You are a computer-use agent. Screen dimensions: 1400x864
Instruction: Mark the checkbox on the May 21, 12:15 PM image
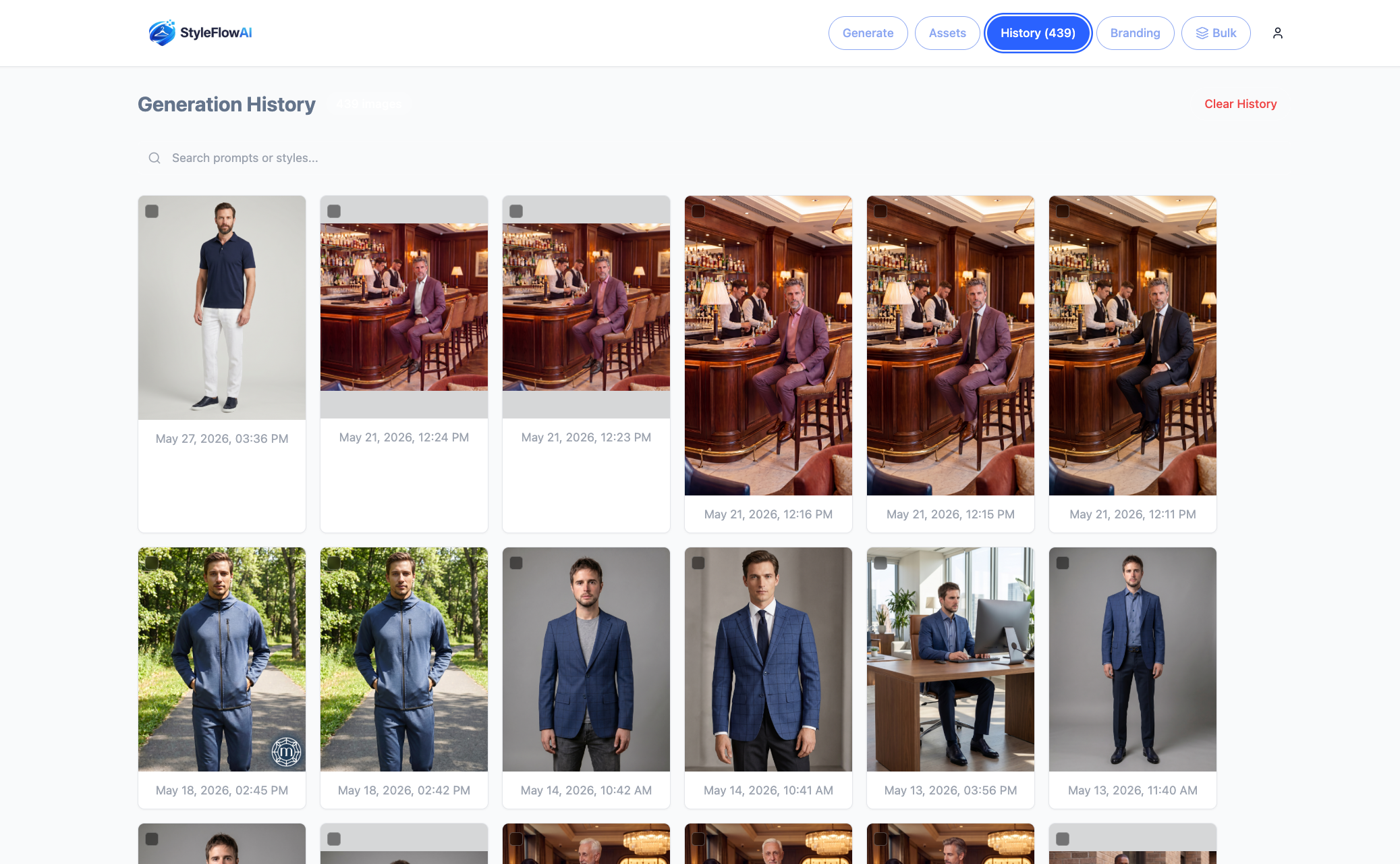click(x=880, y=211)
